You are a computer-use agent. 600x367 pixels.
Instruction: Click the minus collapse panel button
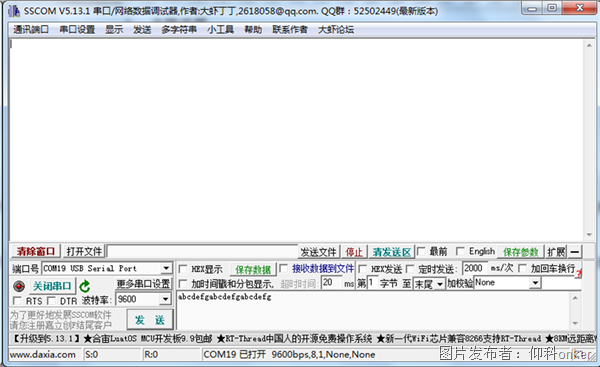574,252
